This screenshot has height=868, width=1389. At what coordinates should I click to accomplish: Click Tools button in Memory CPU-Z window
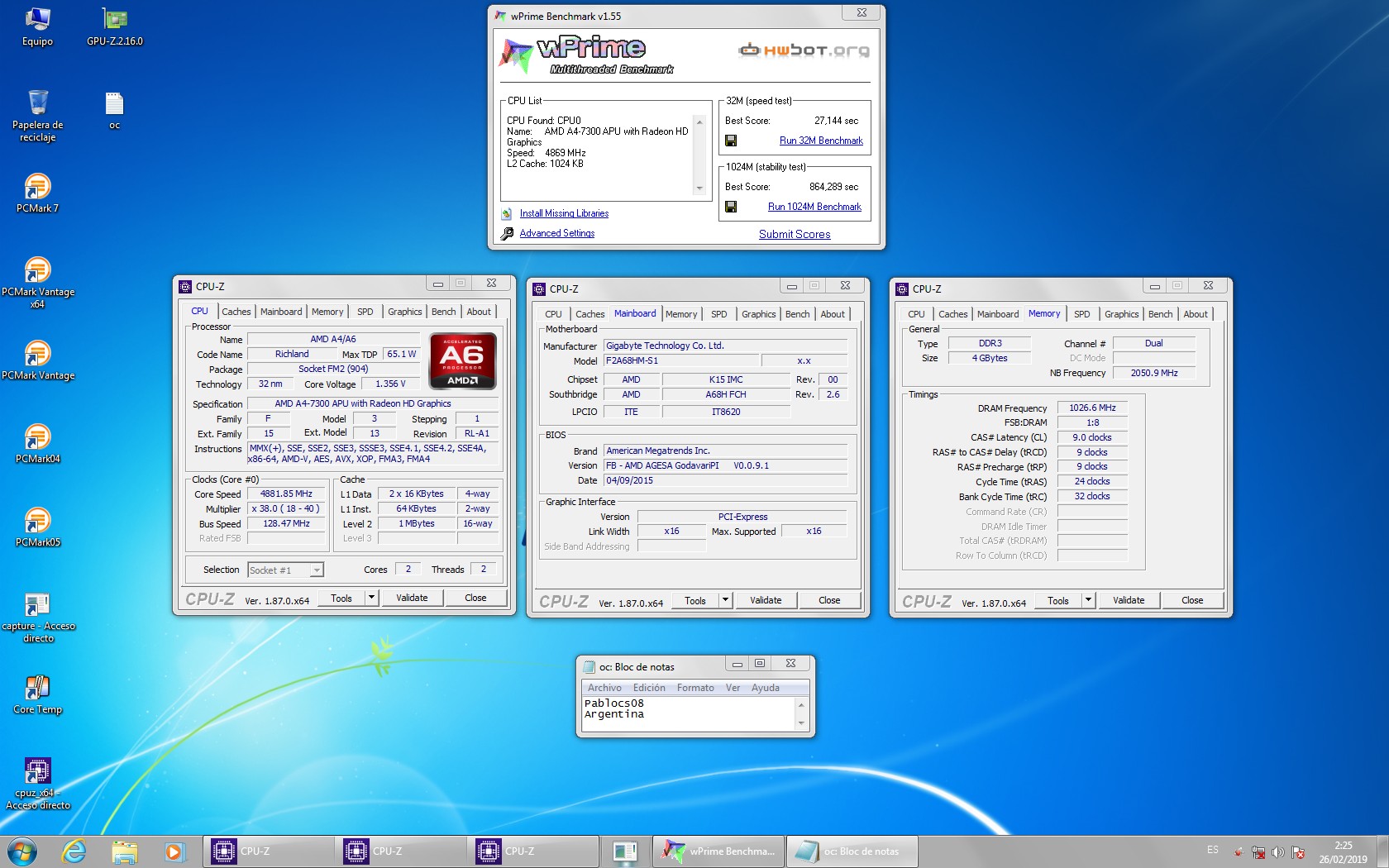point(1057,600)
